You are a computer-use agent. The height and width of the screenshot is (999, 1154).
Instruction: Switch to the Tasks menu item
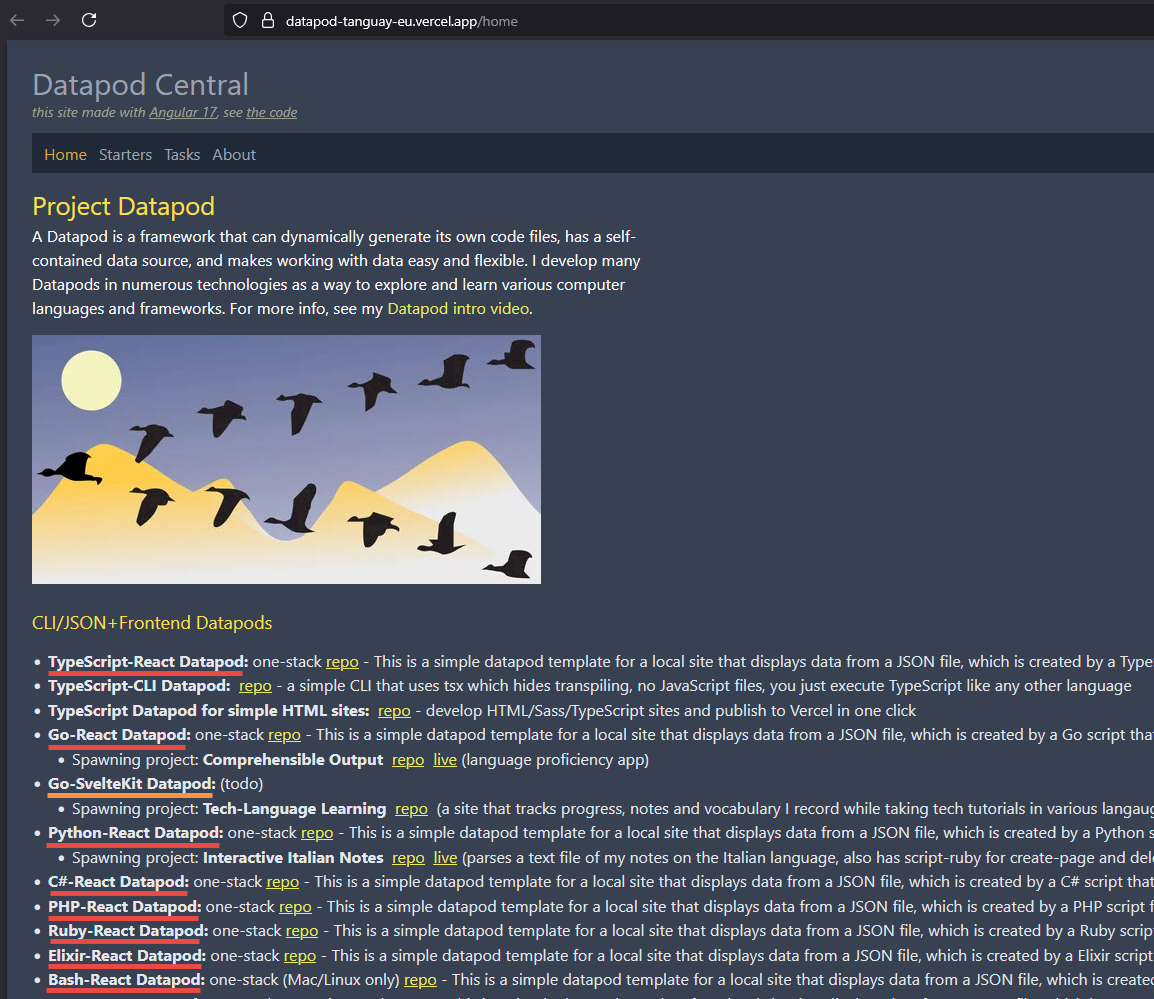click(x=182, y=154)
